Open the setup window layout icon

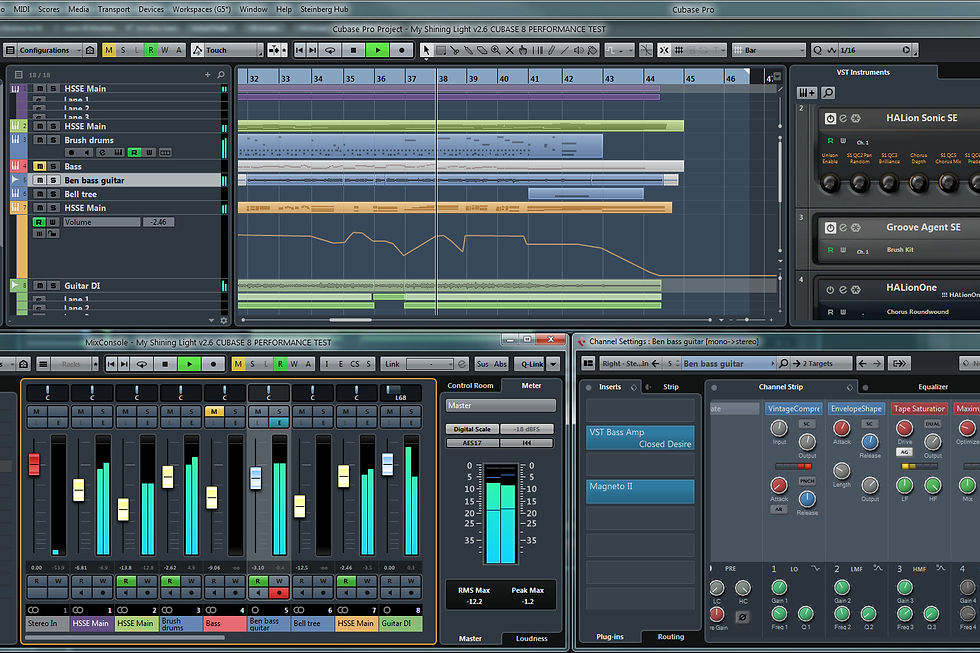10,50
